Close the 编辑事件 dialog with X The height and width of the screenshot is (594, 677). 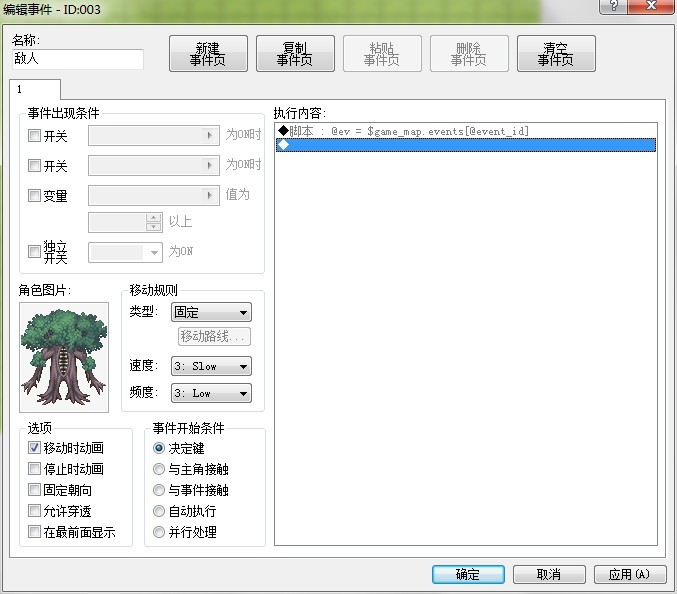point(651,6)
